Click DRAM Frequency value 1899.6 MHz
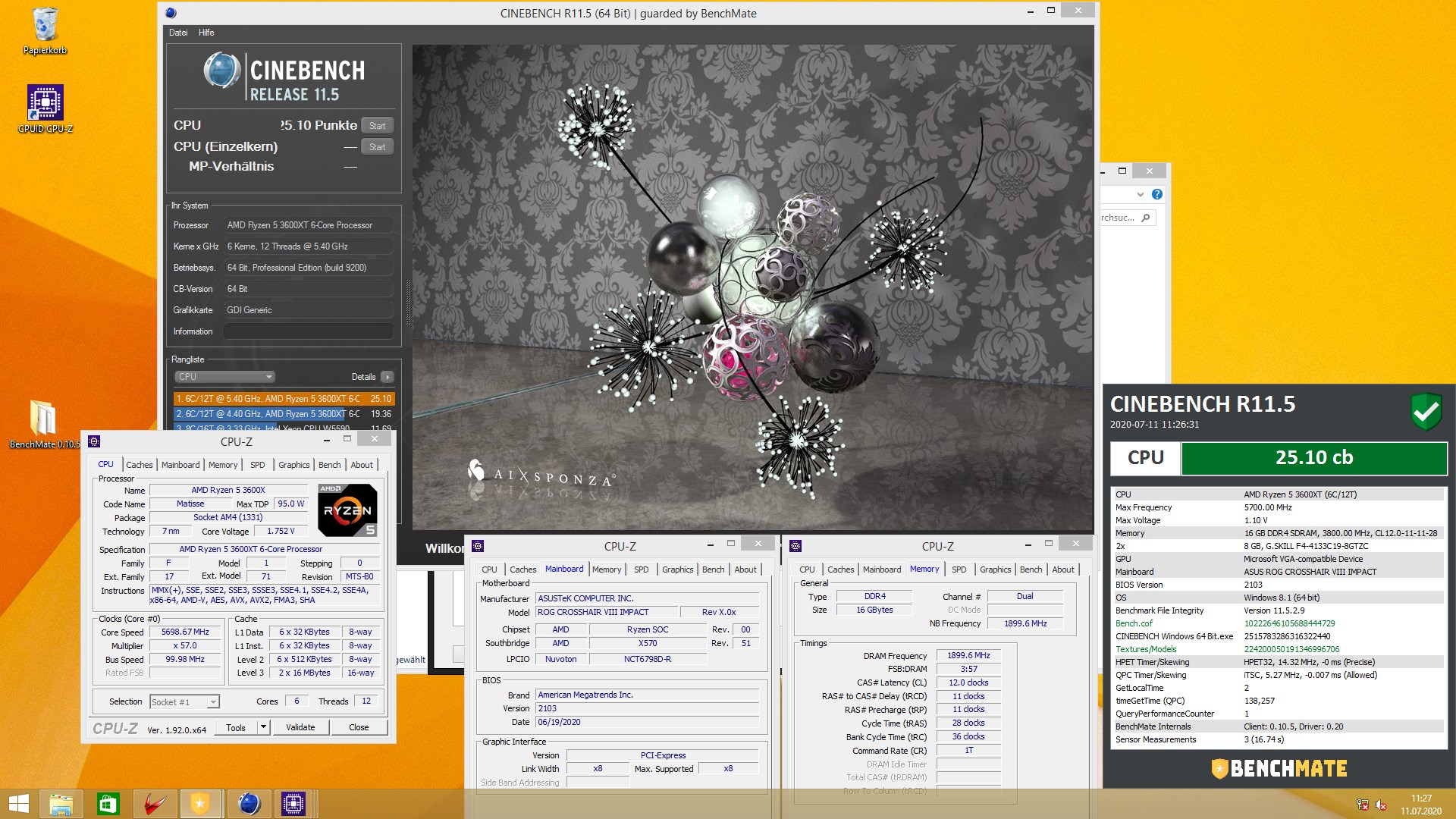 pos(968,655)
